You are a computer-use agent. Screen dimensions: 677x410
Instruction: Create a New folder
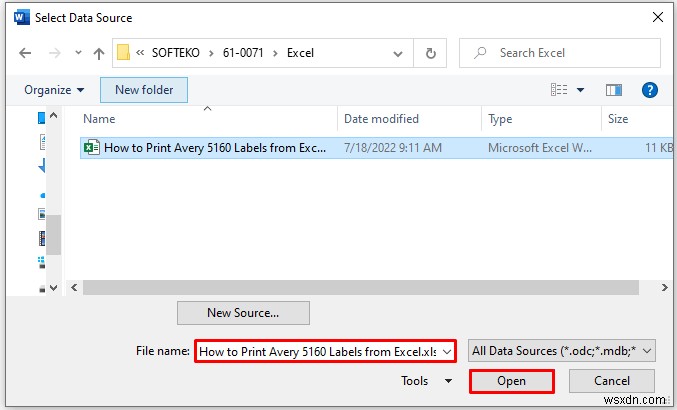(144, 90)
